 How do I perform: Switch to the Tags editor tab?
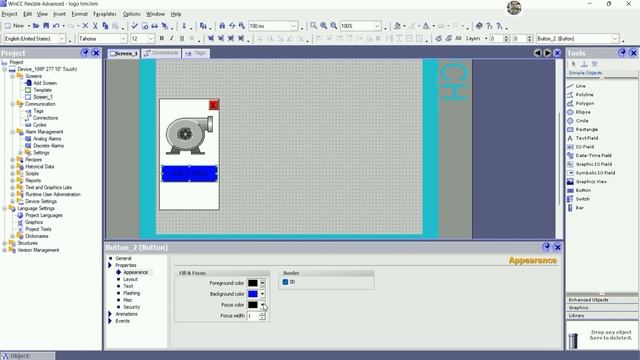pos(196,53)
